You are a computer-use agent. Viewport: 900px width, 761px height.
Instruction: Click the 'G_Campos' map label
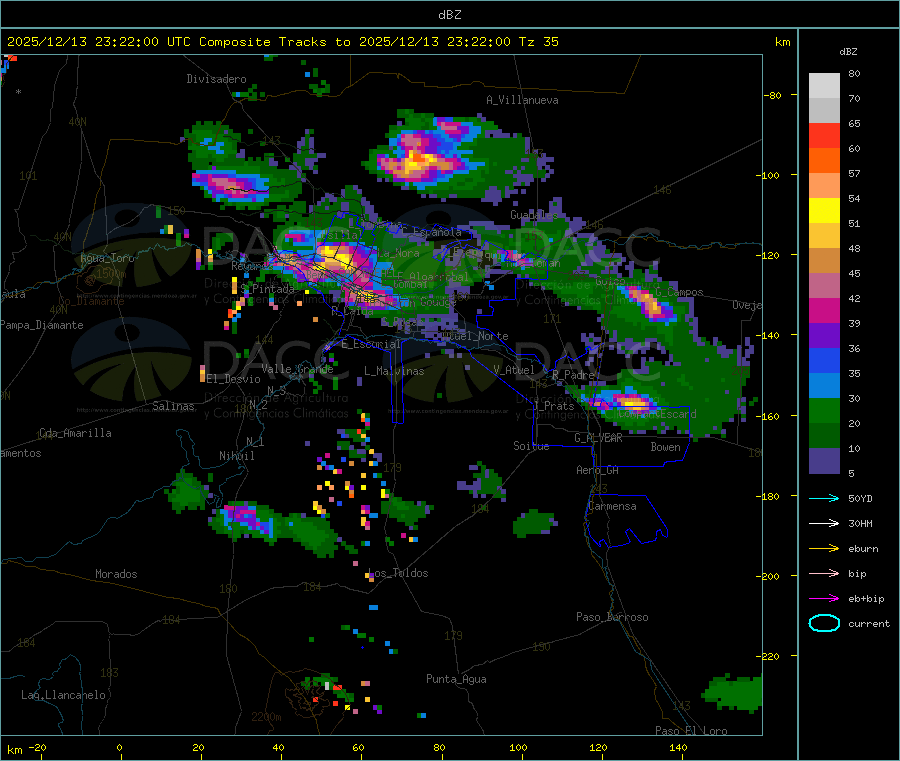679,292
